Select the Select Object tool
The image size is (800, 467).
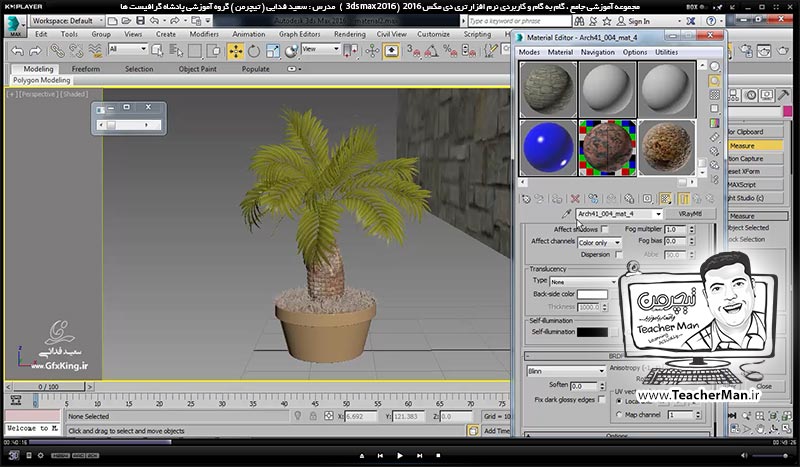click(157, 51)
